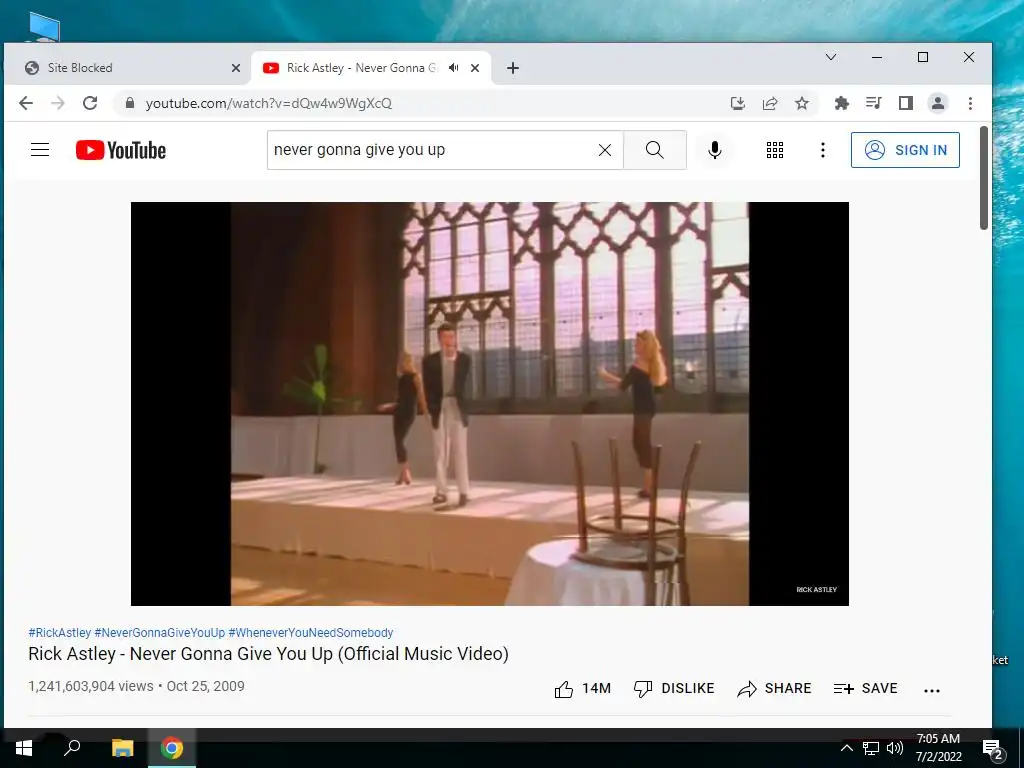1024x768 pixels.
Task: Click the page vertical scrollbar thumb
Action: click(984, 178)
